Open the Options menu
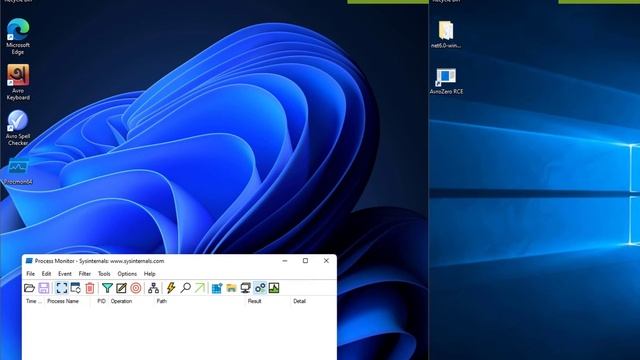 [127, 273]
